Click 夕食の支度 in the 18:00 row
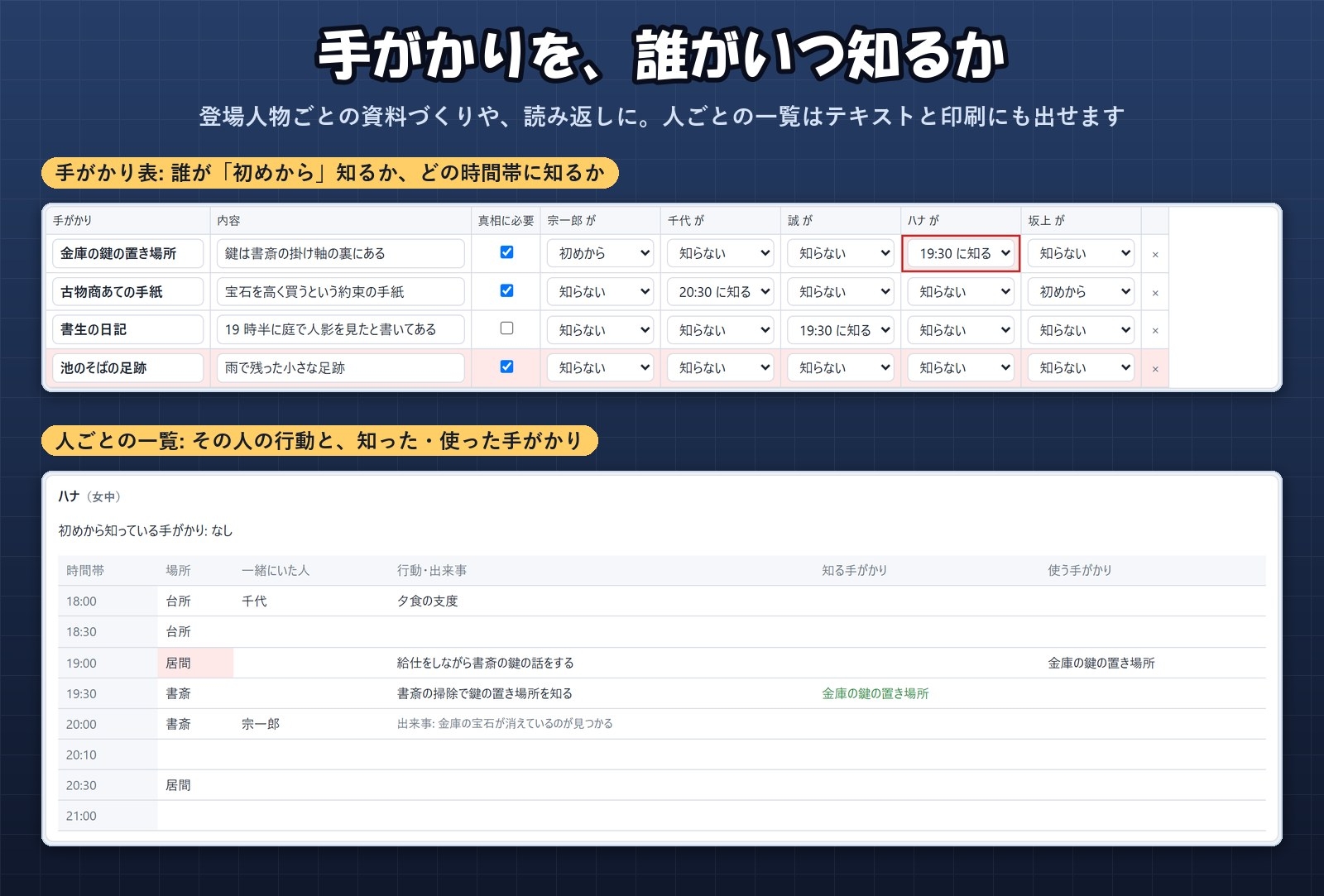 click(x=427, y=601)
